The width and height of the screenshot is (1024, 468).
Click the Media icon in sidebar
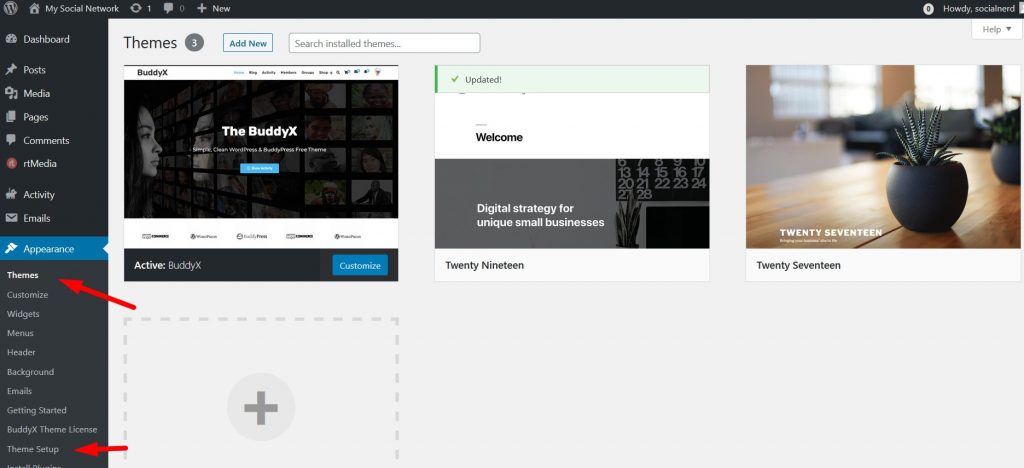(11, 93)
